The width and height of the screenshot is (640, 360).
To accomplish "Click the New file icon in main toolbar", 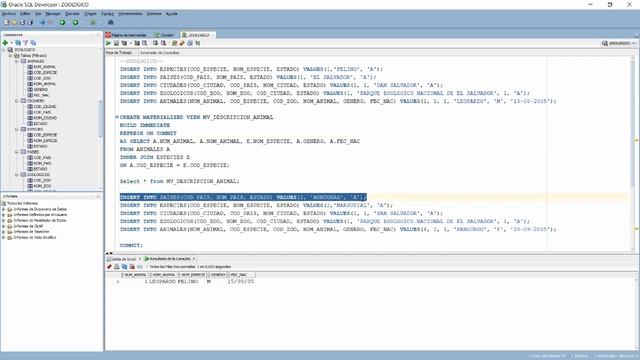I will coord(7,22).
